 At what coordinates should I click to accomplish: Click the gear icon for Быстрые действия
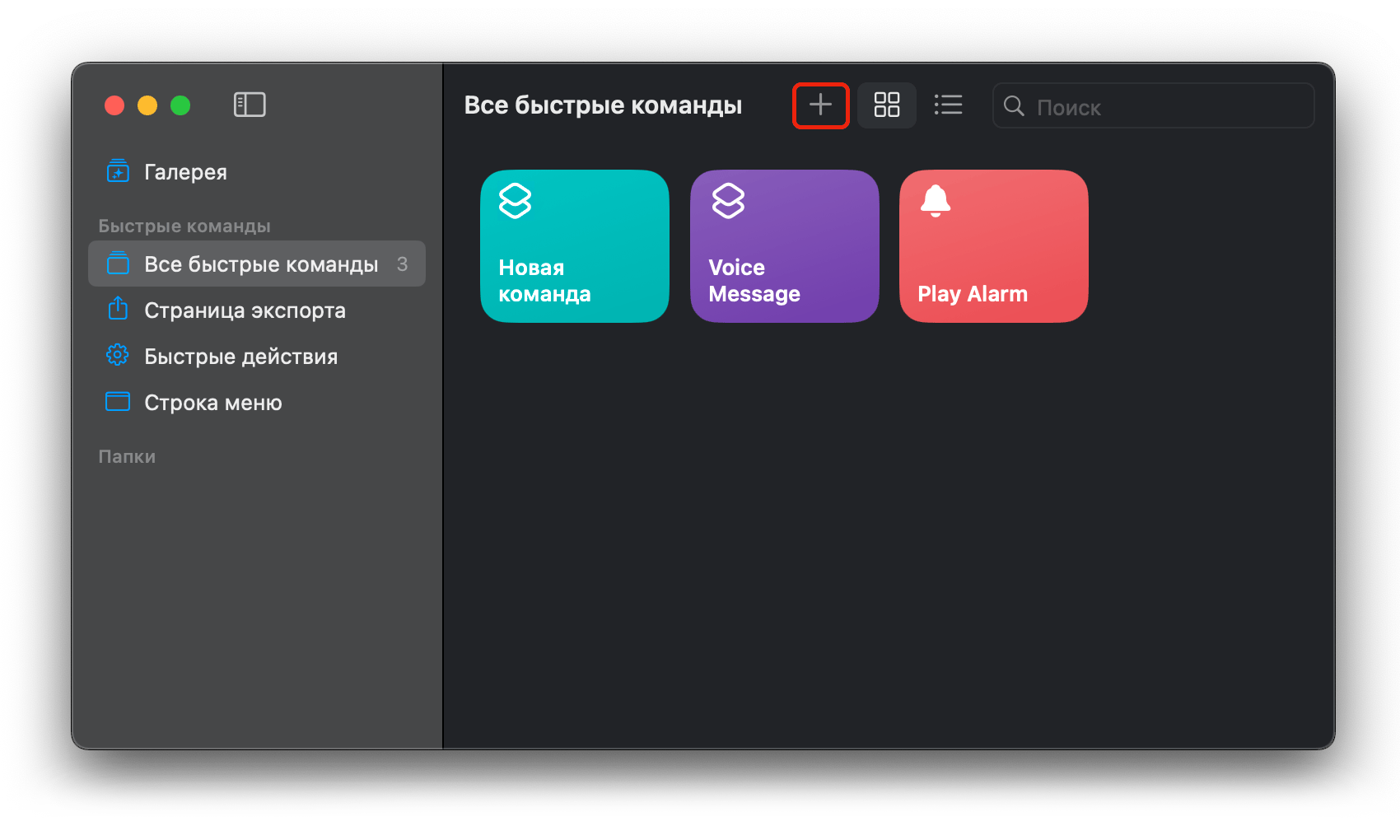(x=118, y=355)
